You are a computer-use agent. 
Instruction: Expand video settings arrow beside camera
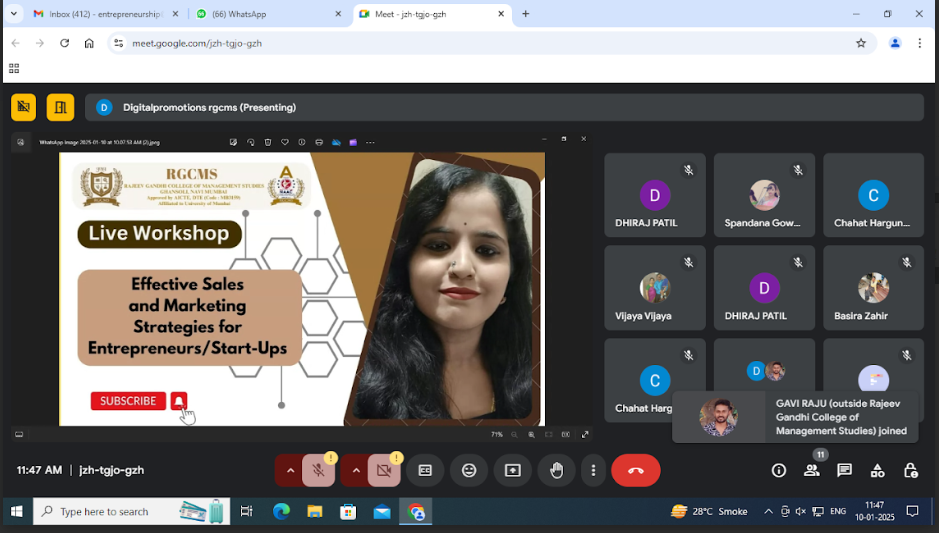(x=355, y=470)
